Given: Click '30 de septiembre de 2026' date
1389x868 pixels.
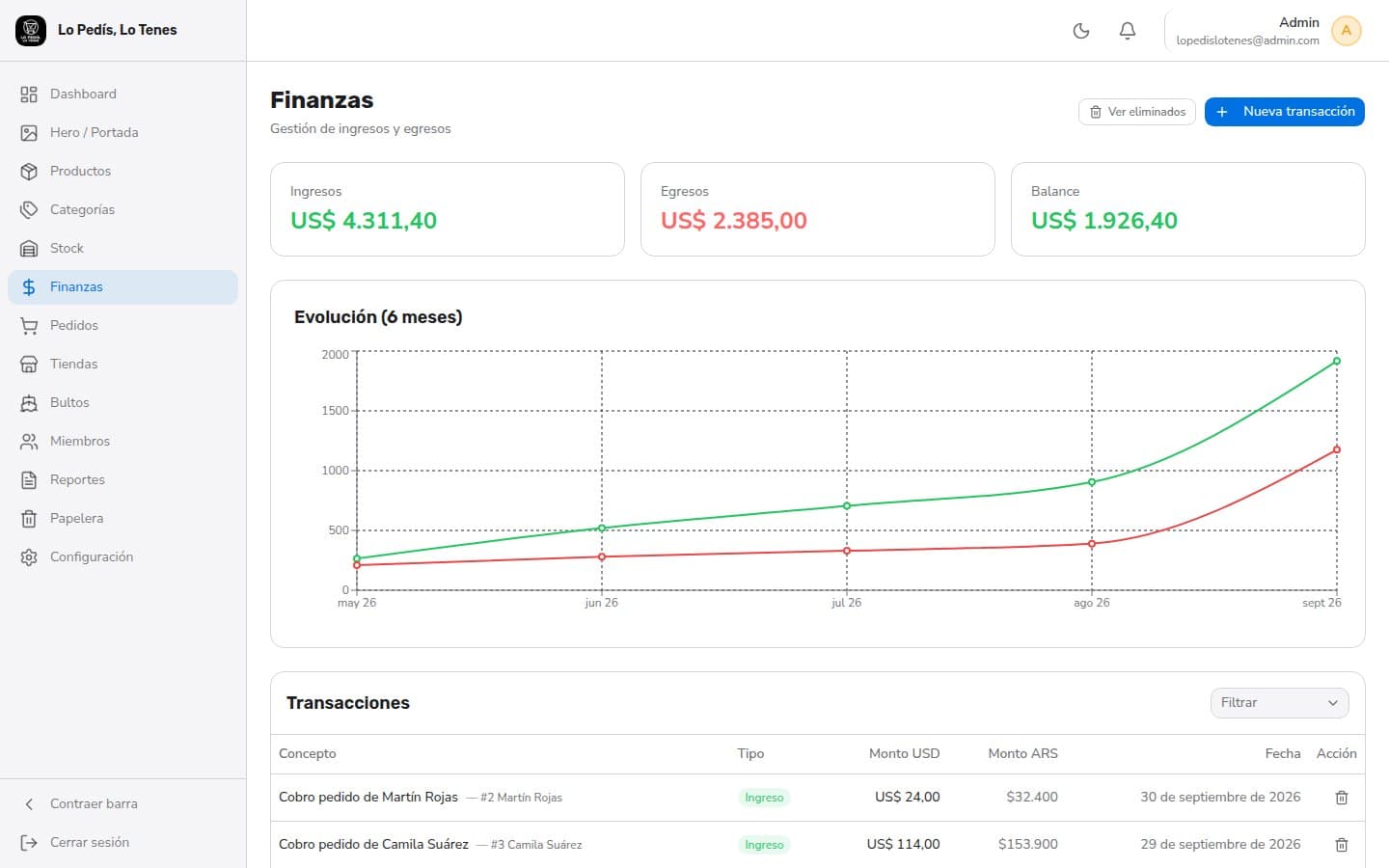Looking at the screenshot, I should (1220, 797).
